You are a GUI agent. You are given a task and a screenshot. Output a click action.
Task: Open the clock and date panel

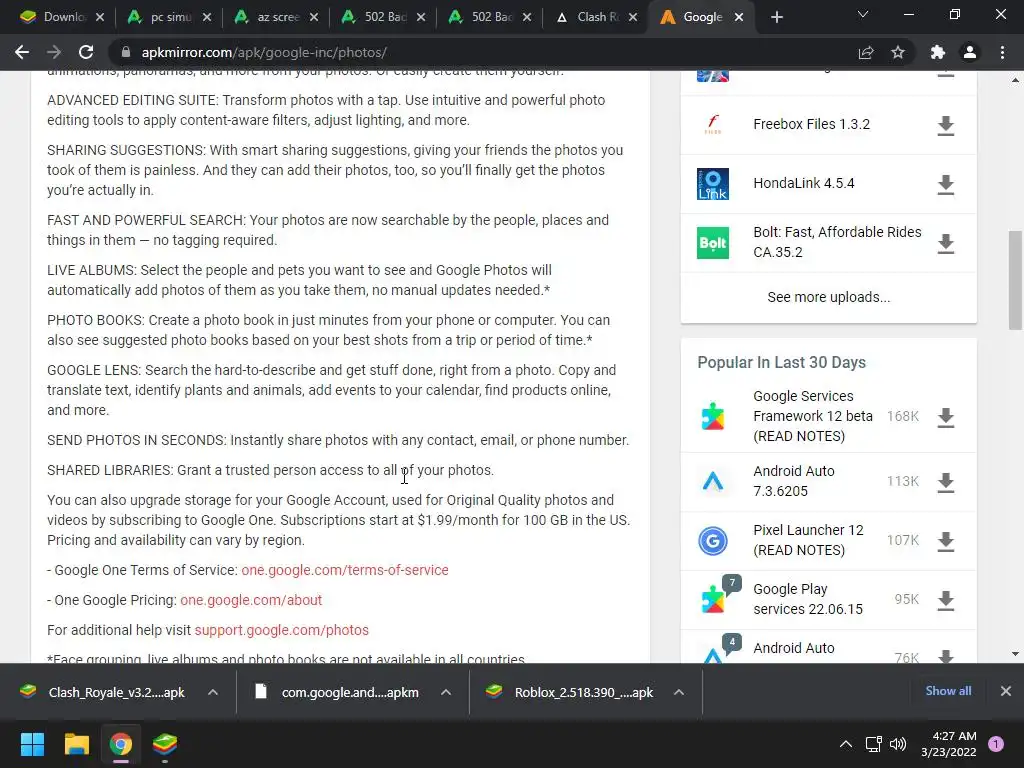point(948,744)
